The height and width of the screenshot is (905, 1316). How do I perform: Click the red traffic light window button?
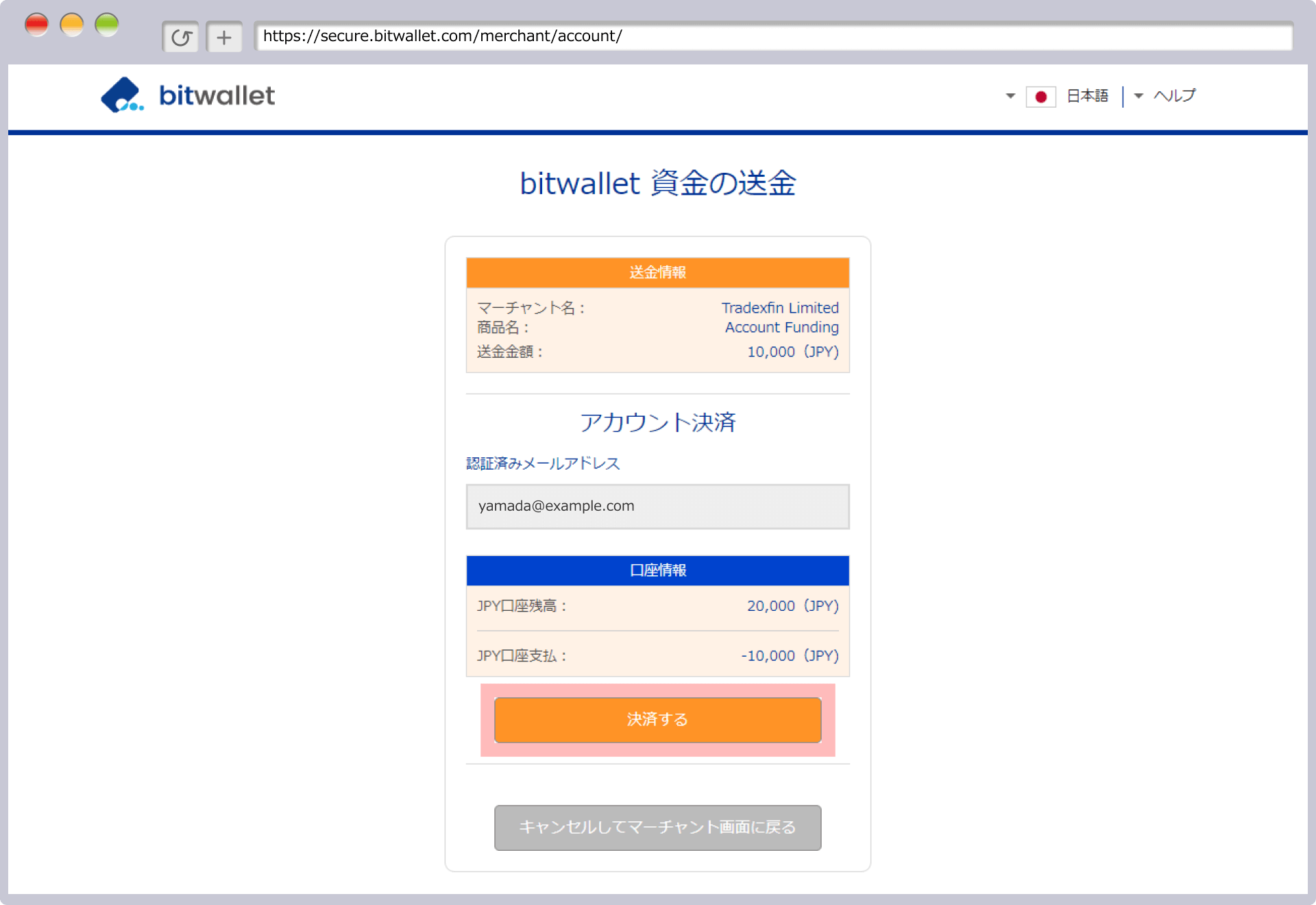pyautogui.click(x=37, y=23)
